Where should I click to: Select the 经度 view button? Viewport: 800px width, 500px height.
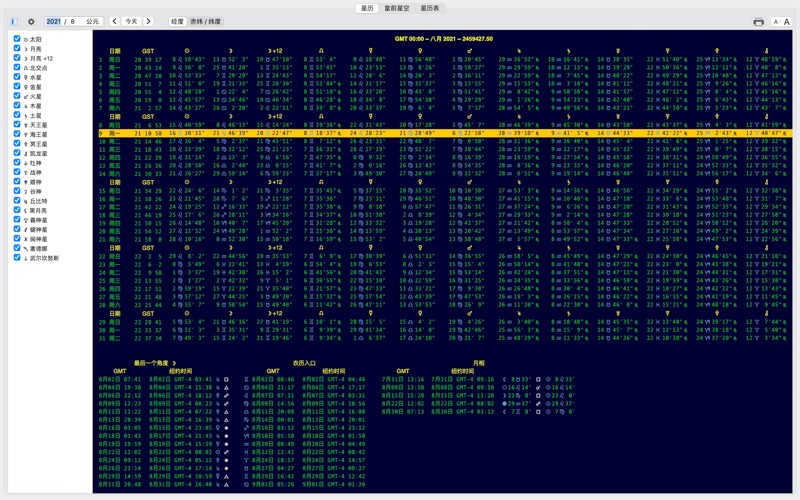177,21
